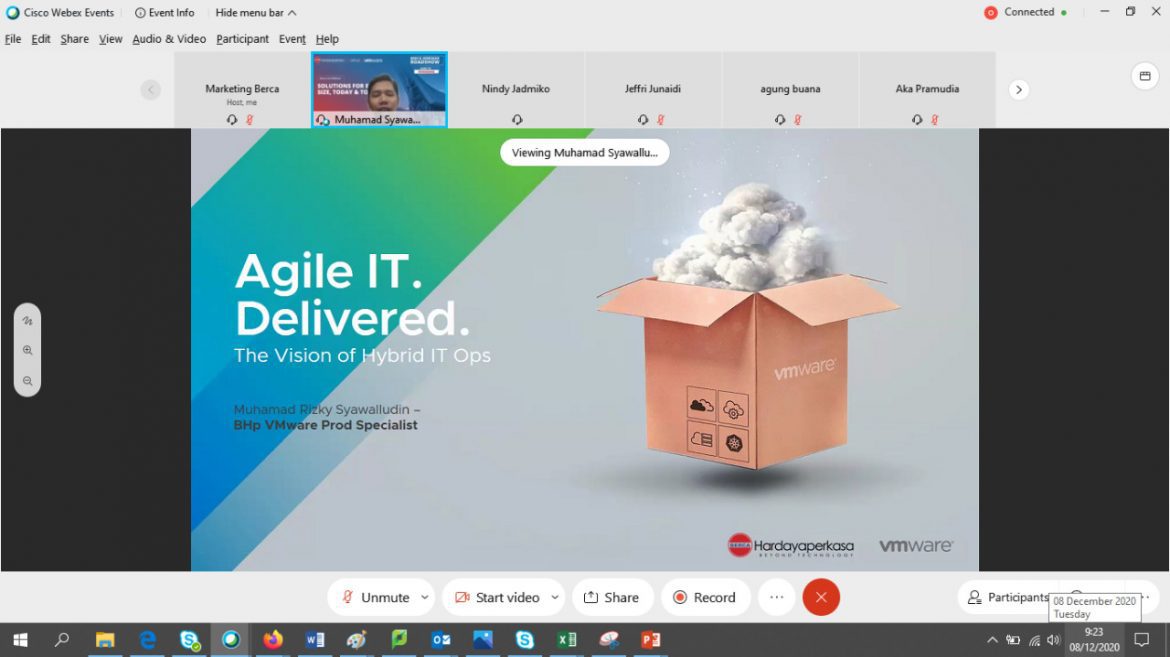Image resolution: width=1170 pixels, height=657 pixels.
Task: Select Nindy Jadmiko participant tile
Action: click(516, 90)
